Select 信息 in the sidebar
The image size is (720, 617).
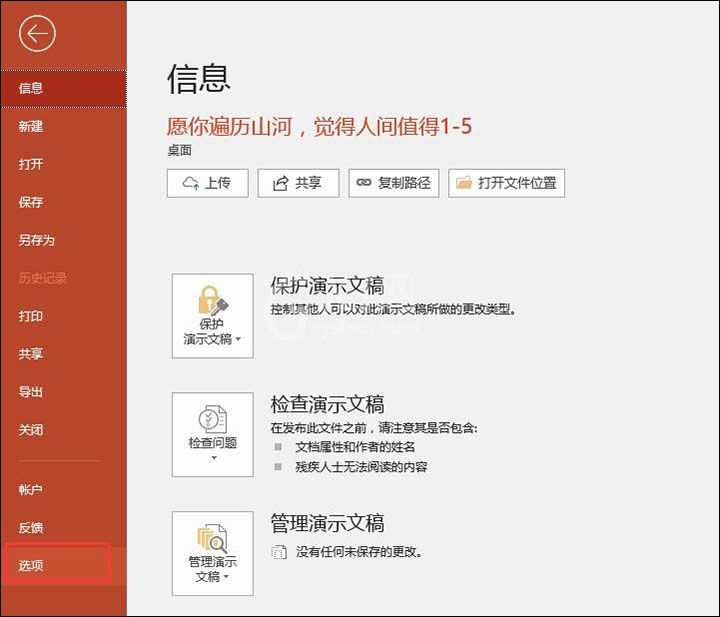pos(63,89)
